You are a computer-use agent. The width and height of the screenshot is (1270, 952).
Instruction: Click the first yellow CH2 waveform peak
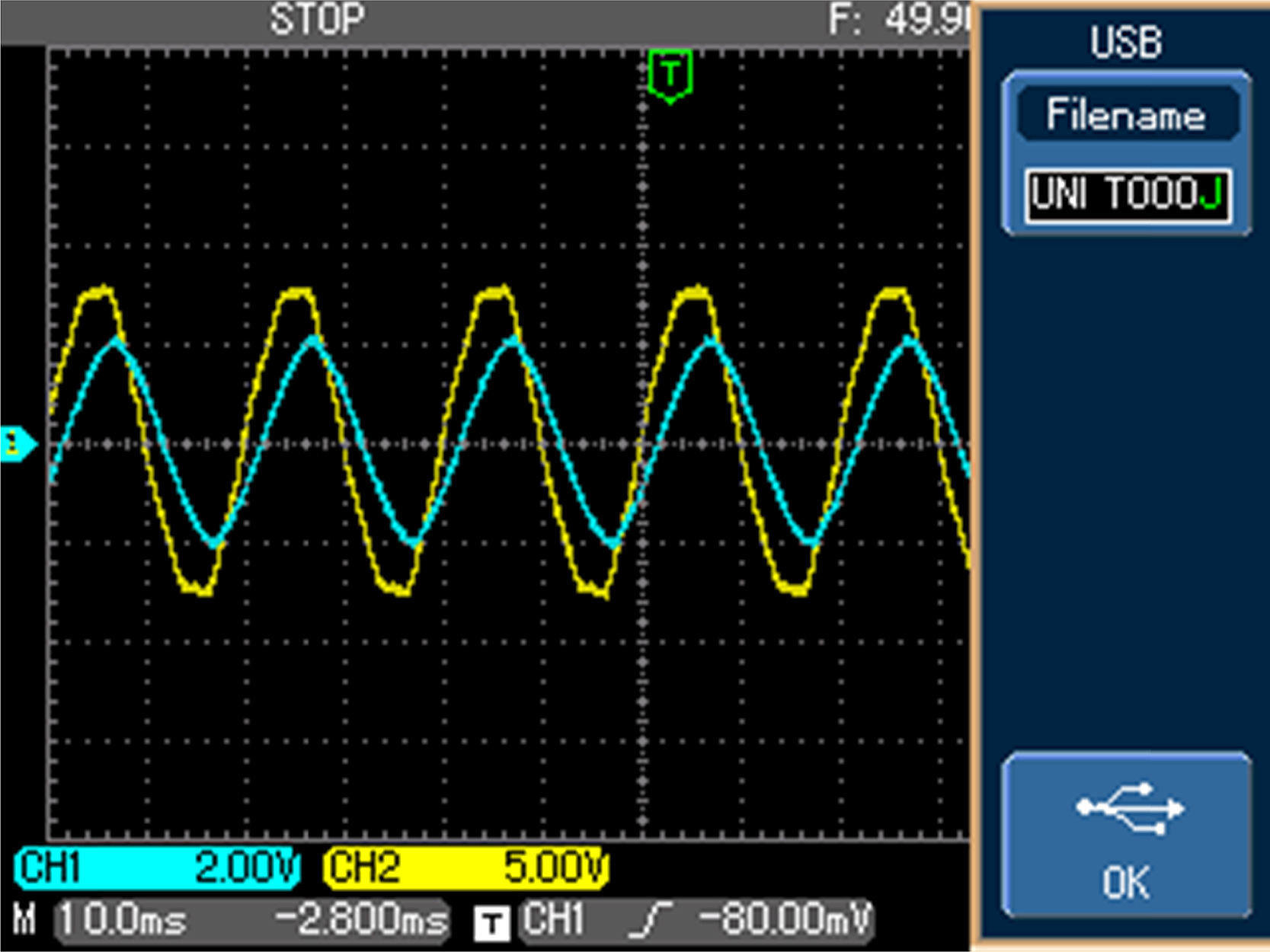99,292
